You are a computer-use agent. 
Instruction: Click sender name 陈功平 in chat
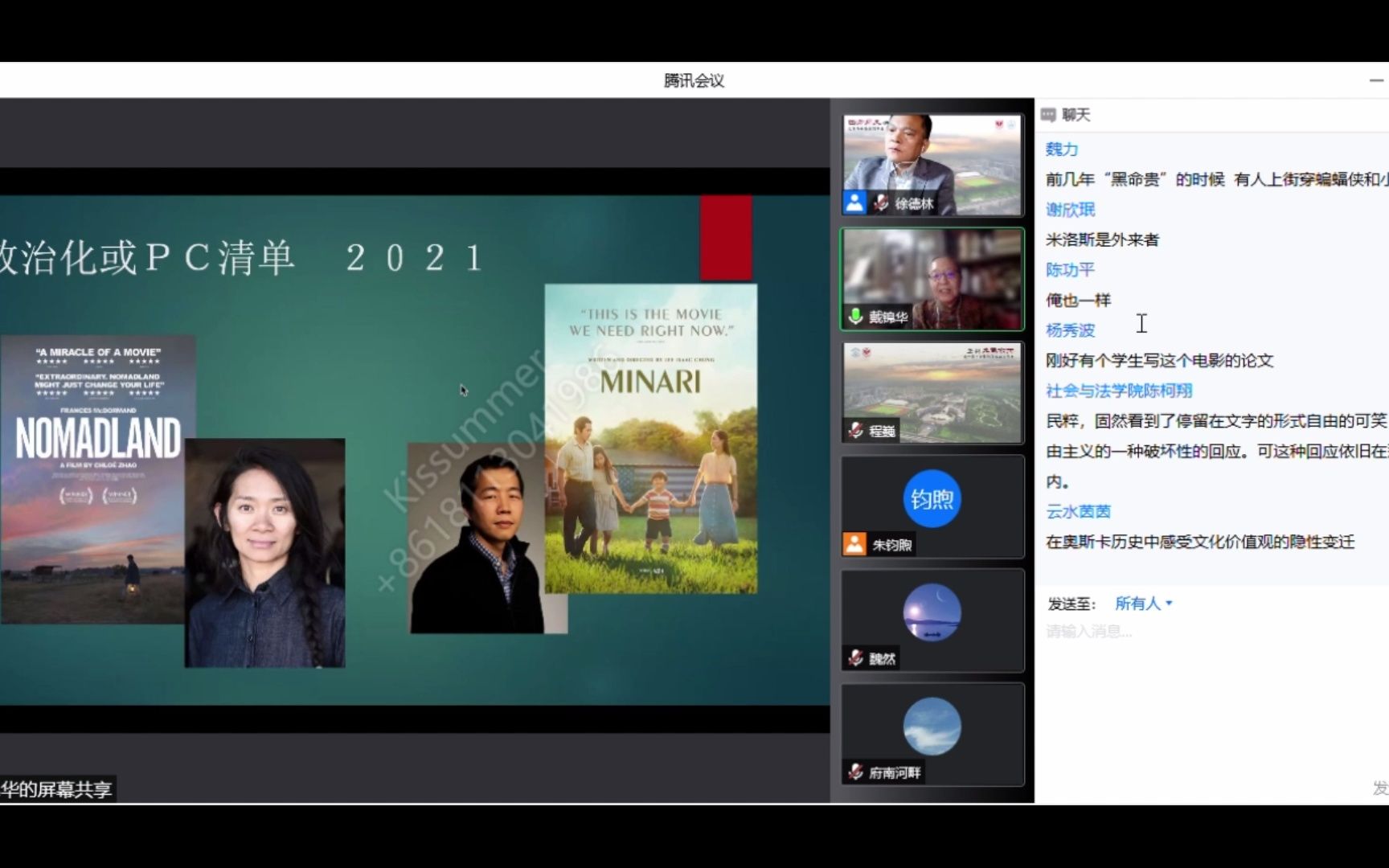(x=1070, y=270)
